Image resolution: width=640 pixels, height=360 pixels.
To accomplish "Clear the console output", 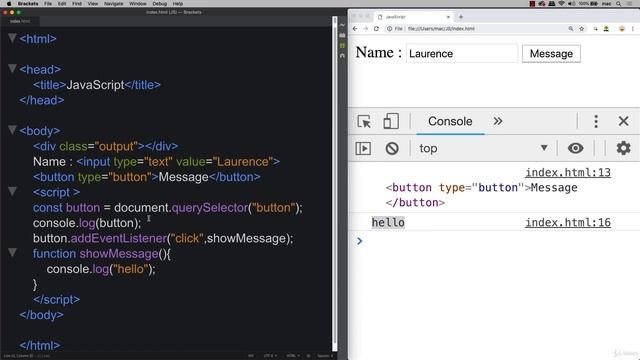I will coord(392,148).
